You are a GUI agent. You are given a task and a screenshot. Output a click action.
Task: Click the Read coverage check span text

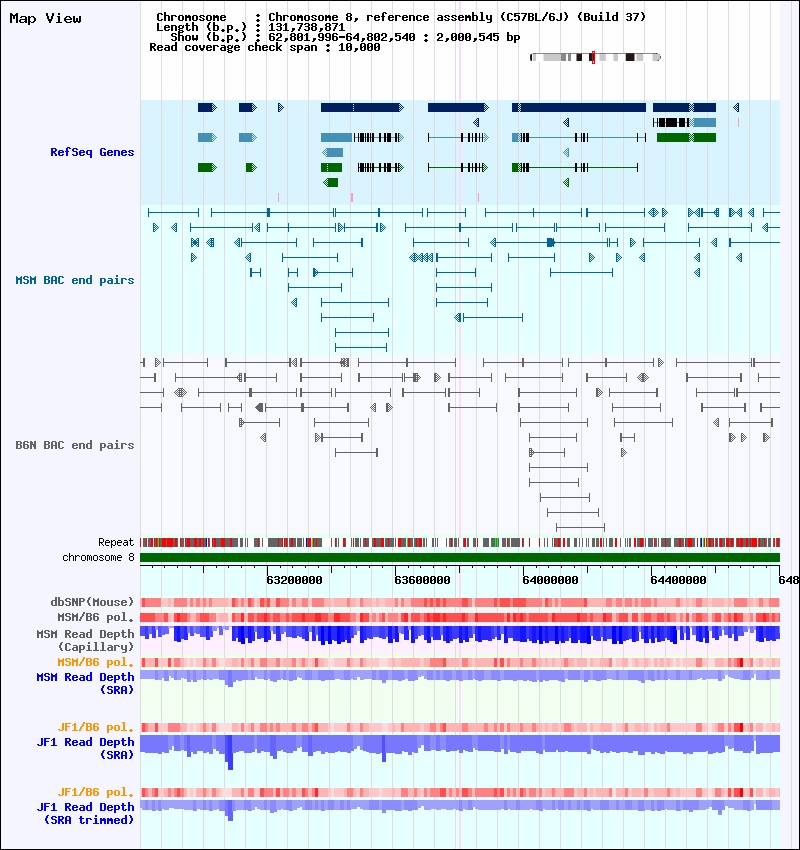(x=264, y=48)
